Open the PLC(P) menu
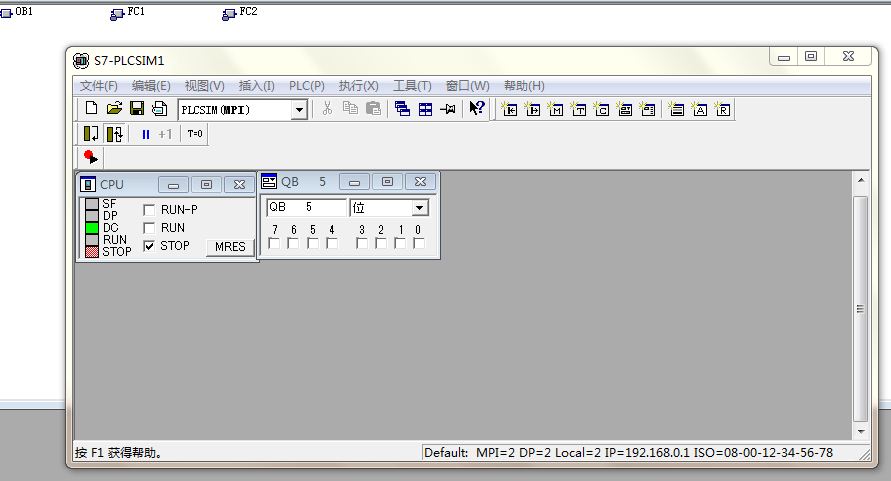Viewport: 891px width, 481px height. 306,86
